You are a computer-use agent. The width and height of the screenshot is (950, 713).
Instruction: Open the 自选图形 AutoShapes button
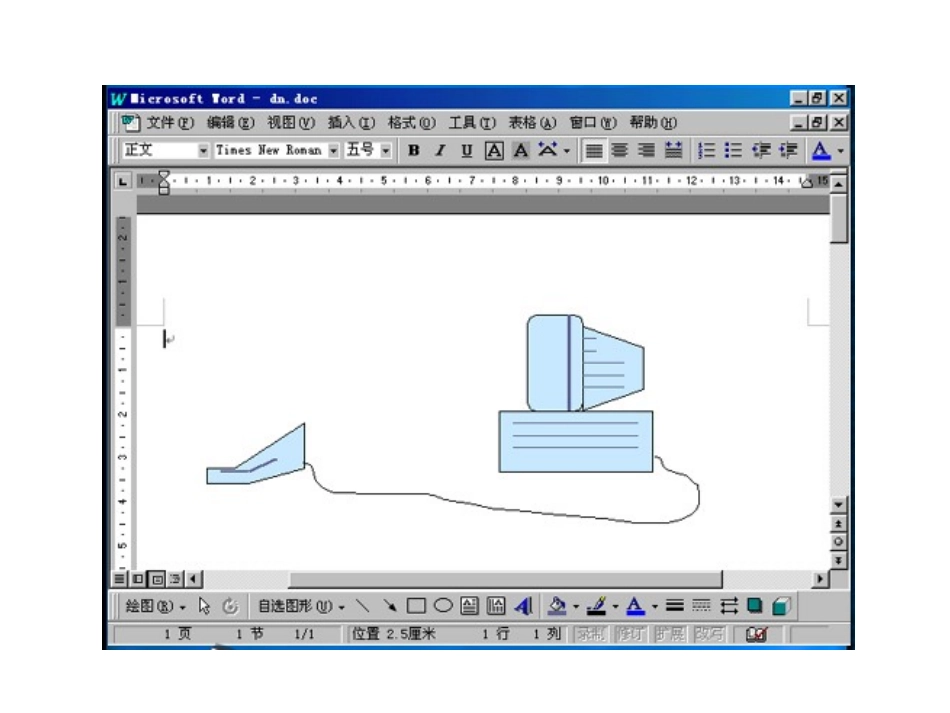301,606
